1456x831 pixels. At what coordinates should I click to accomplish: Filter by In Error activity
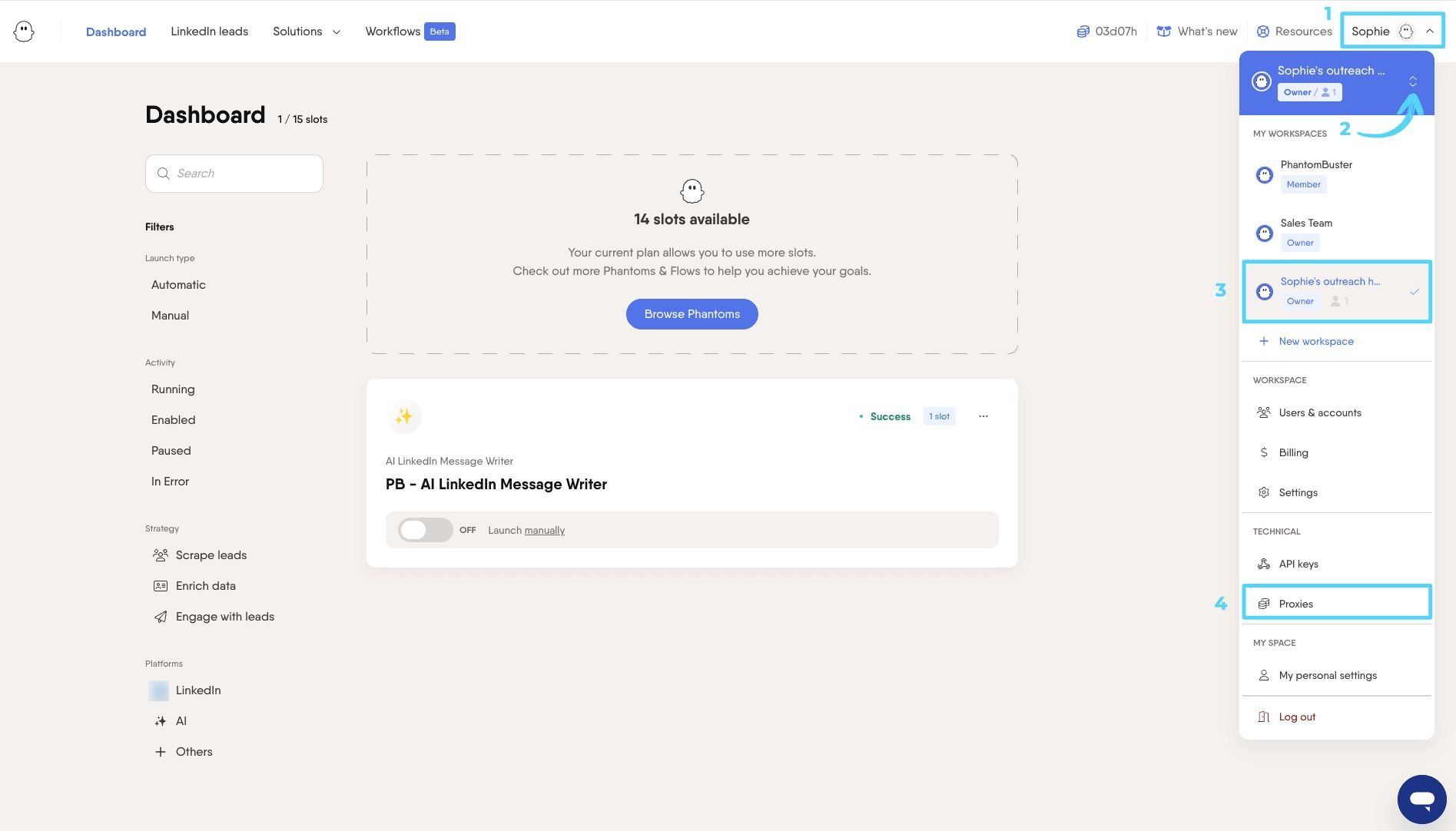(170, 482)
